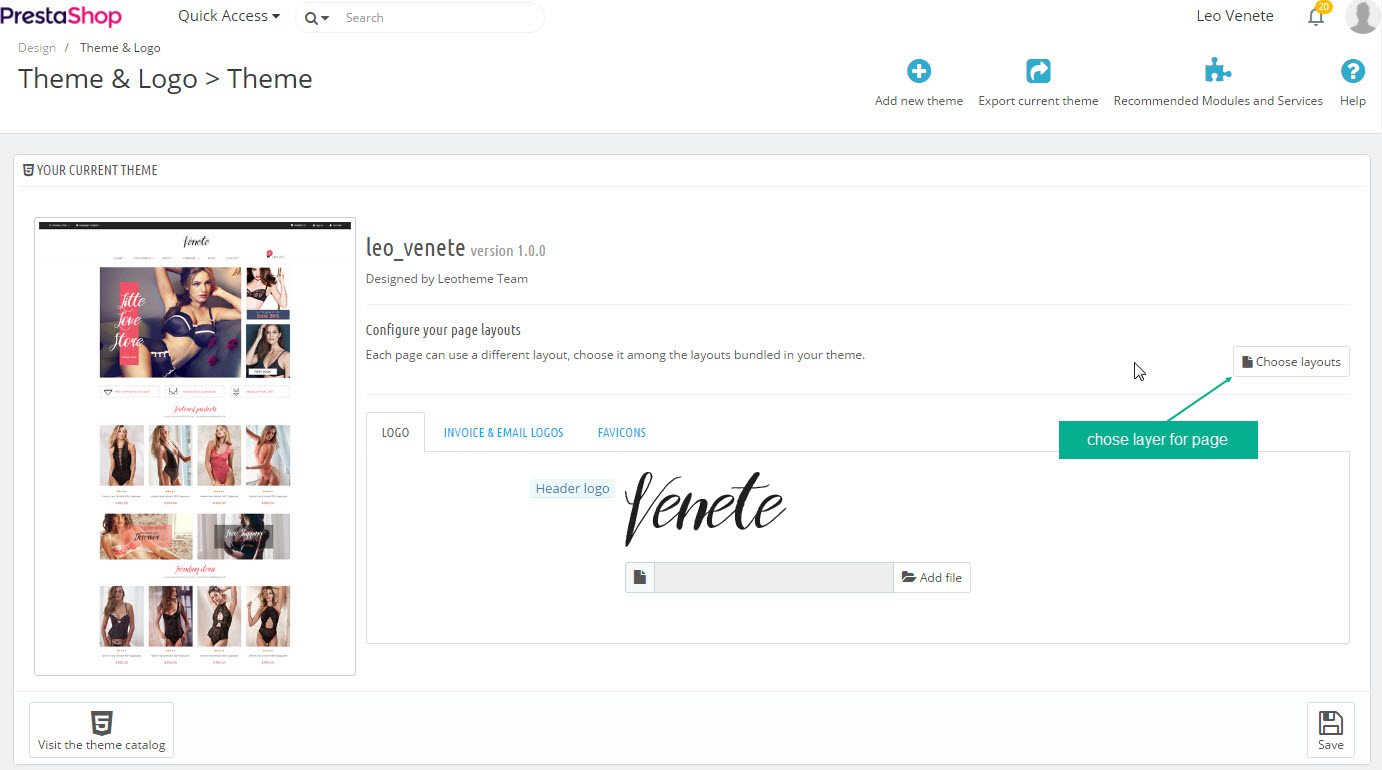
Task: Click the Export current theme icon
Action: pyautogui.click(x=1038, y=72)
